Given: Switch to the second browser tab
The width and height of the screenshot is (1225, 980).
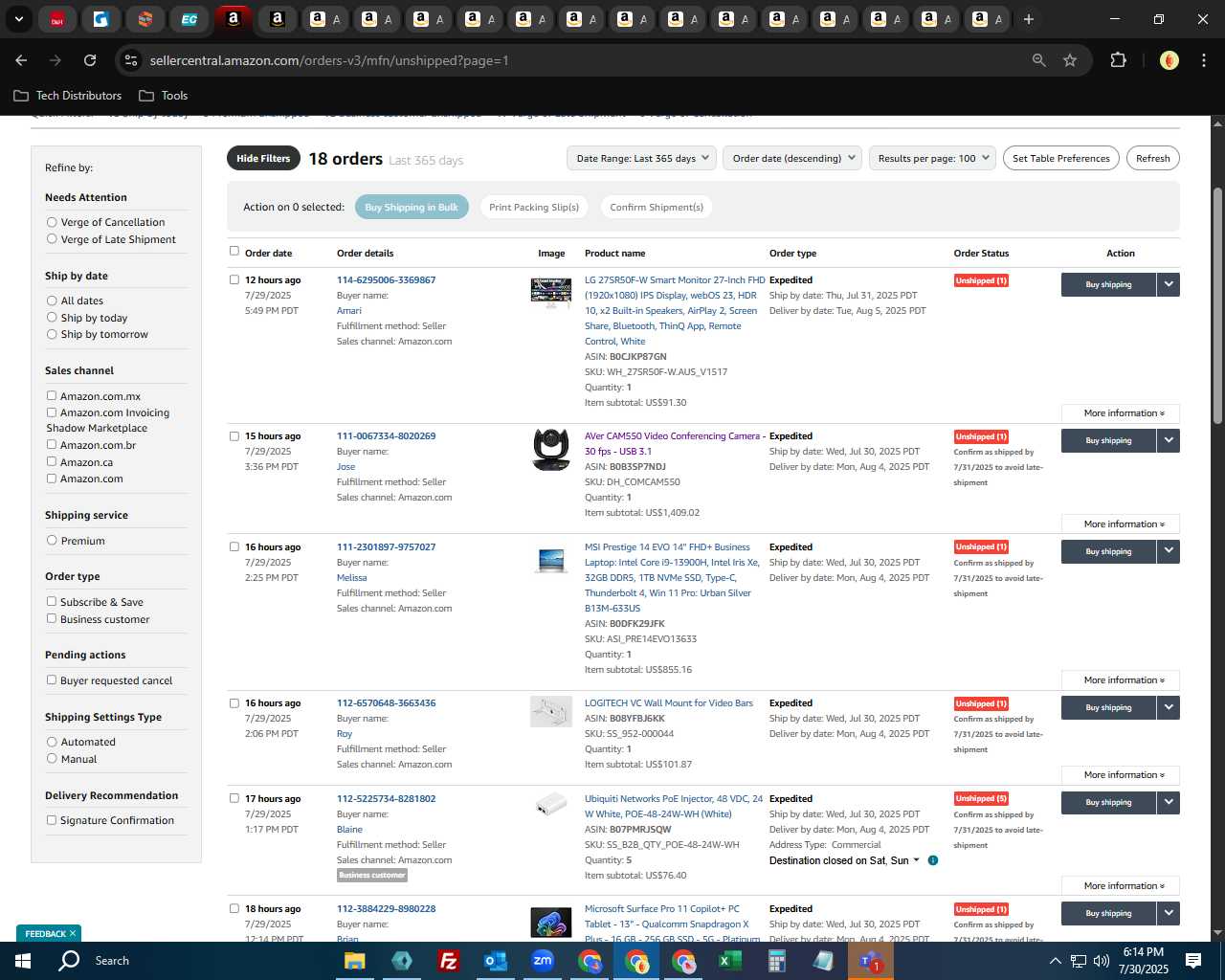Looking at the screenshot, I should coord(100,19).
